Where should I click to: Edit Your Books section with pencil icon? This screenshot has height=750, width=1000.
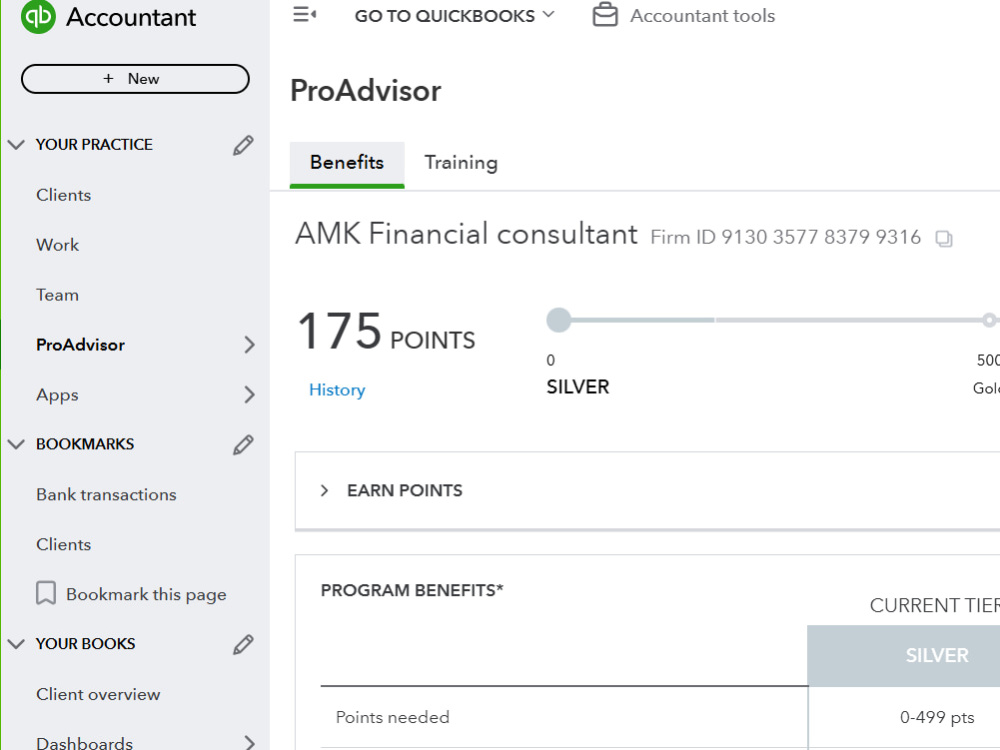pos(243,644)
